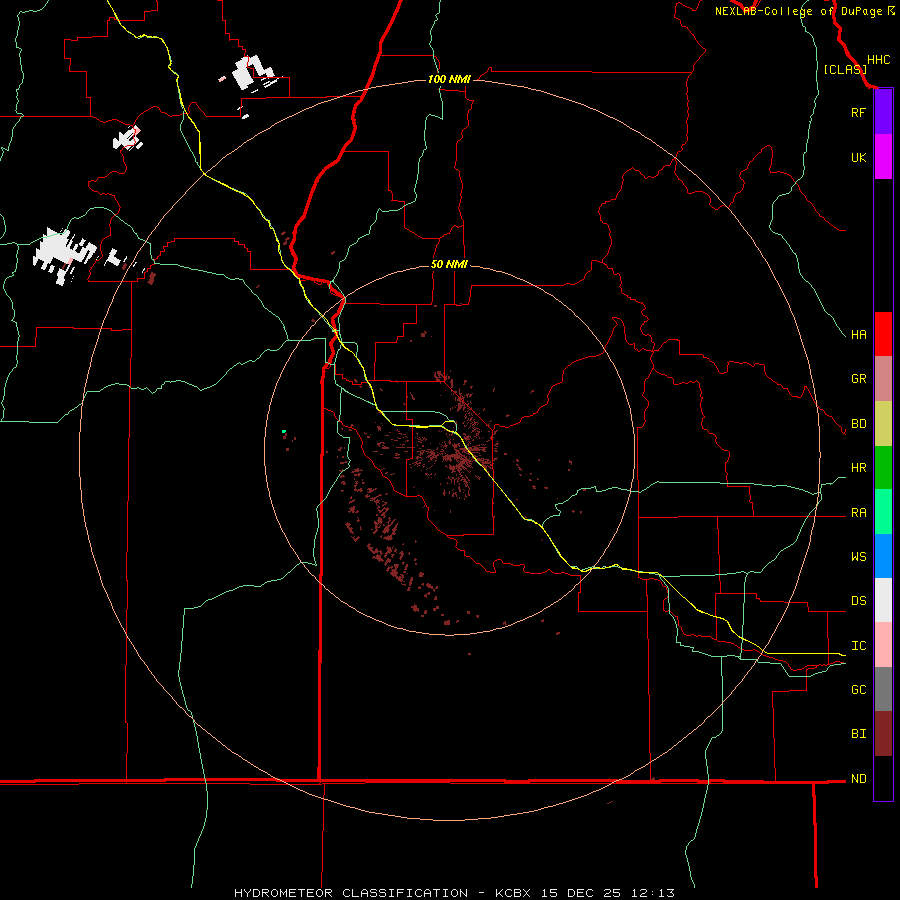
Task: Click the BD legend label
Action: click(858, 424)
